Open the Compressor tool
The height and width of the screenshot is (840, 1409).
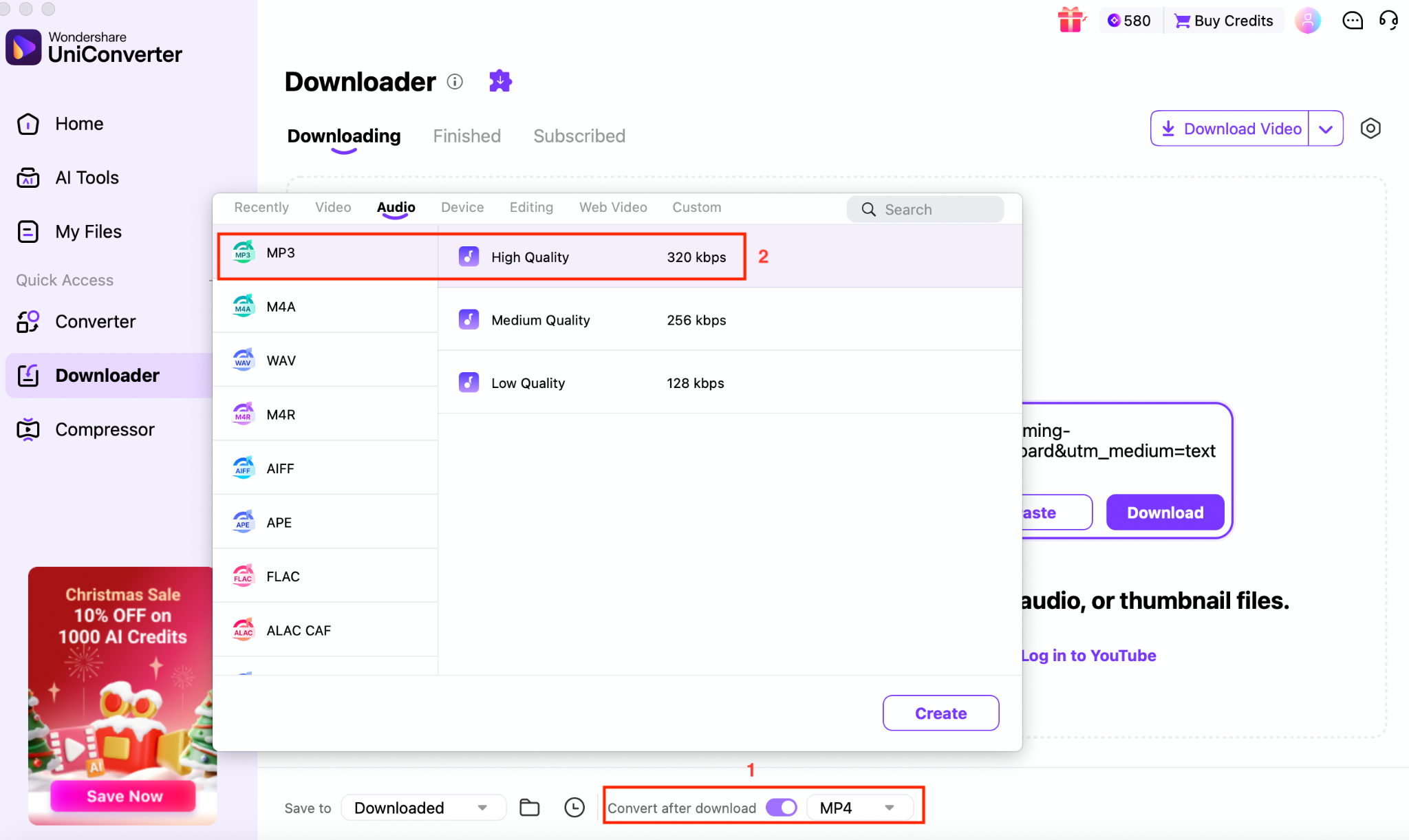point(105,429)
